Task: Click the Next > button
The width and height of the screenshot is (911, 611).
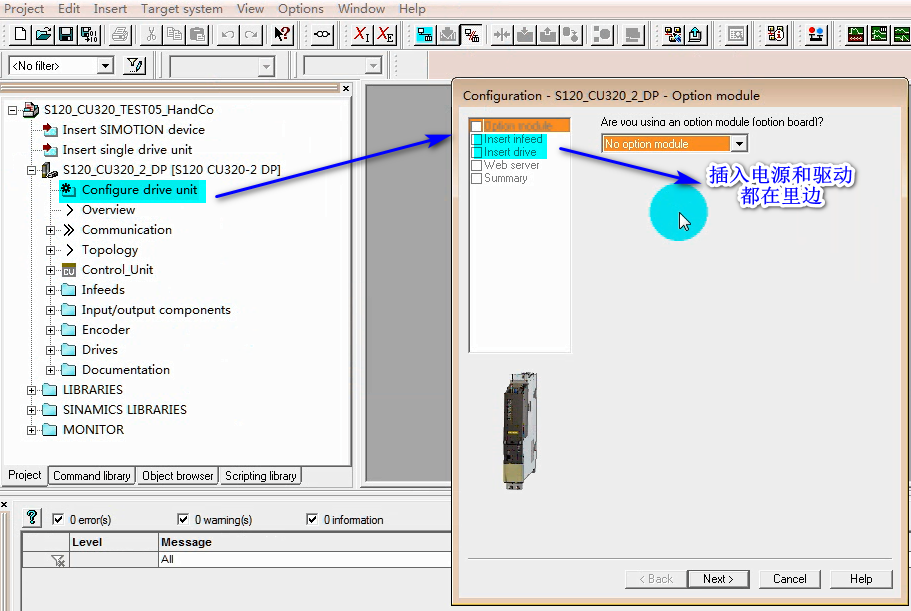Action: pyautogui.click(x=717, y=579)
